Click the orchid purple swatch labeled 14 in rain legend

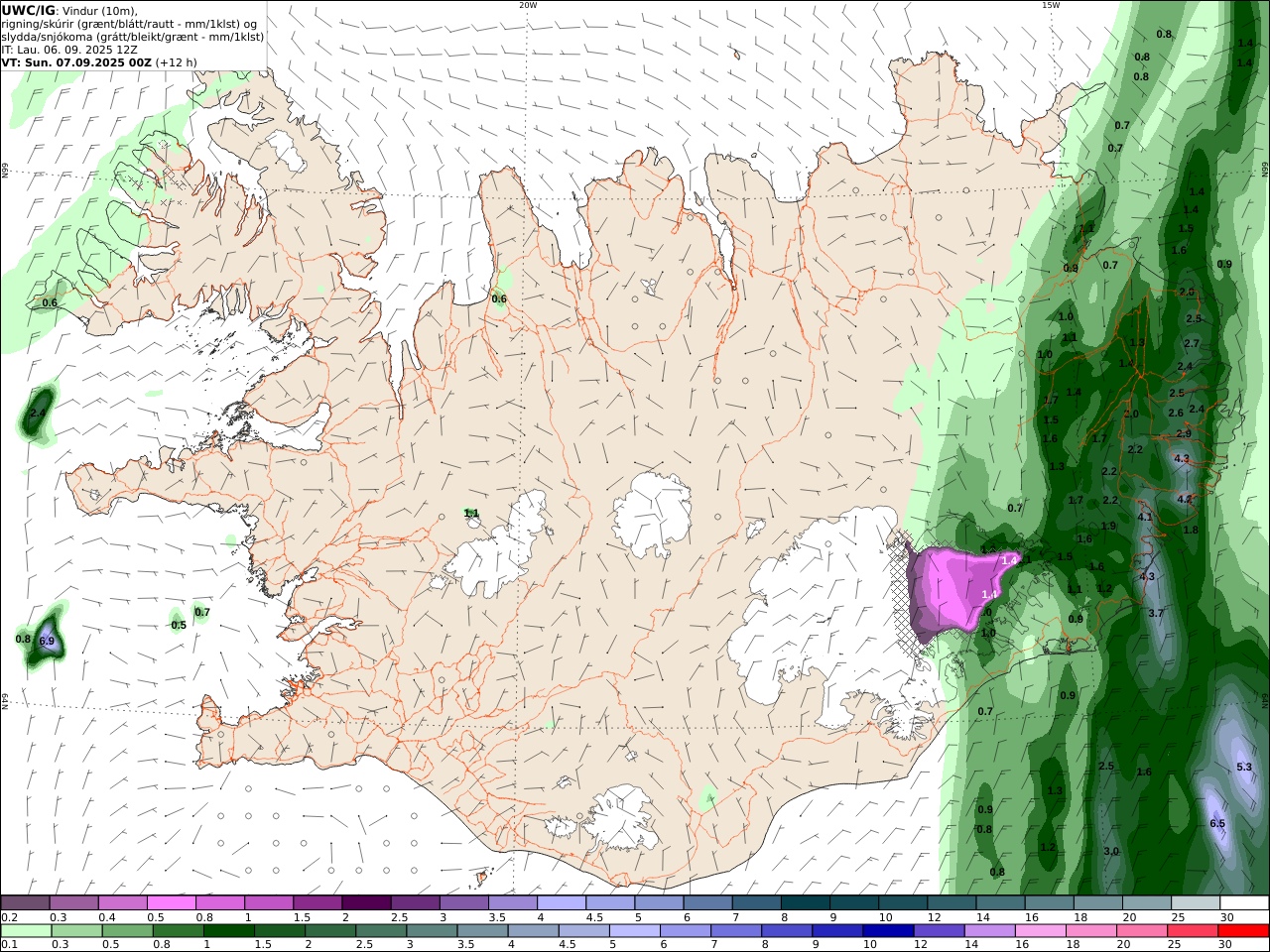coord(989,931)
